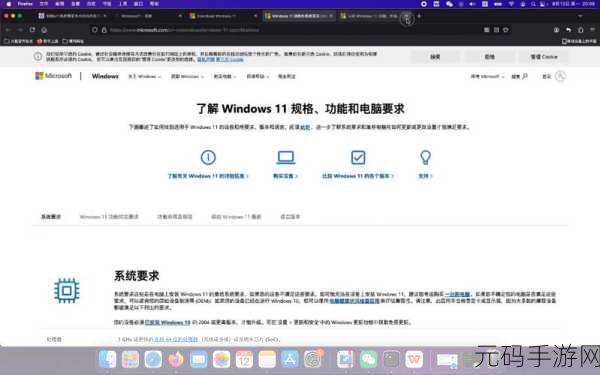Click the 商业用途 navigation item

point(287,77)
